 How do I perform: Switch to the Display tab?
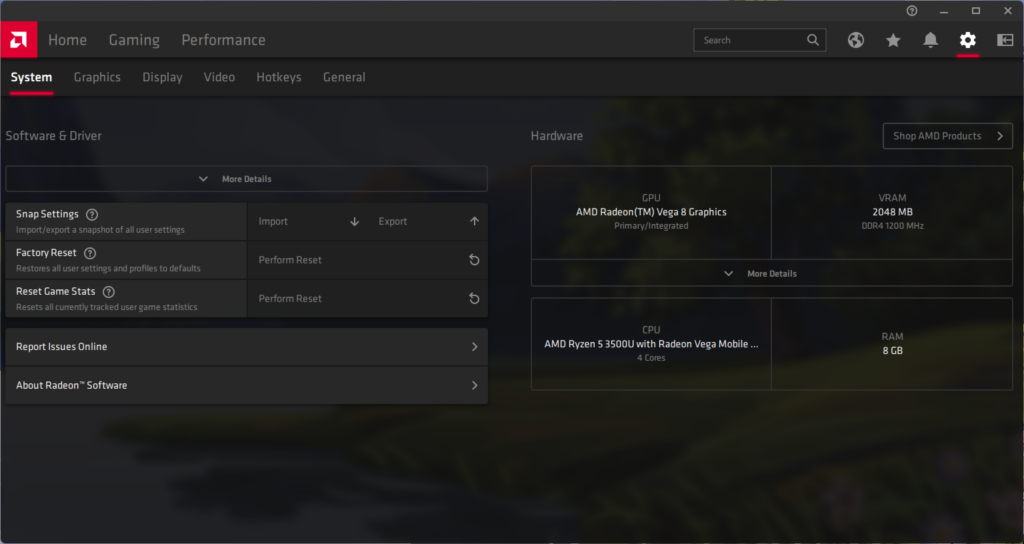pos(163,77)
